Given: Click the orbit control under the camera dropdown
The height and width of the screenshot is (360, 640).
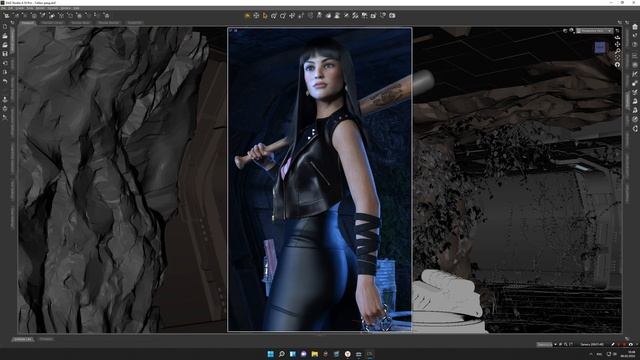Looking at the screenshot, I should (x=618, y=37).
